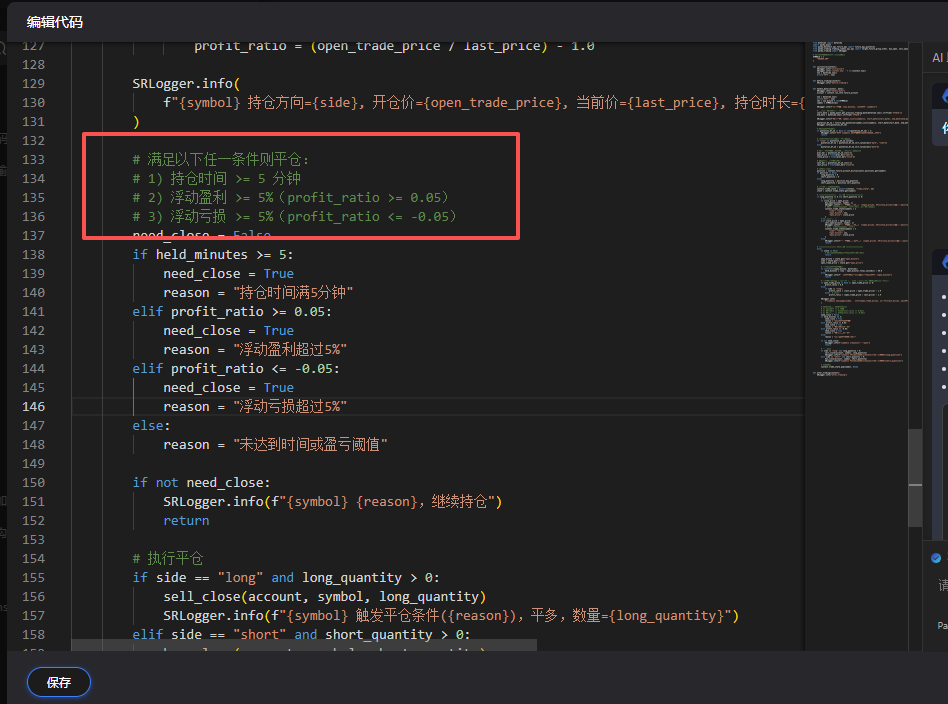Screen dimensions: 948x704
Task: Click 'if side == "long"' line 155
Action: click(286, 578)
